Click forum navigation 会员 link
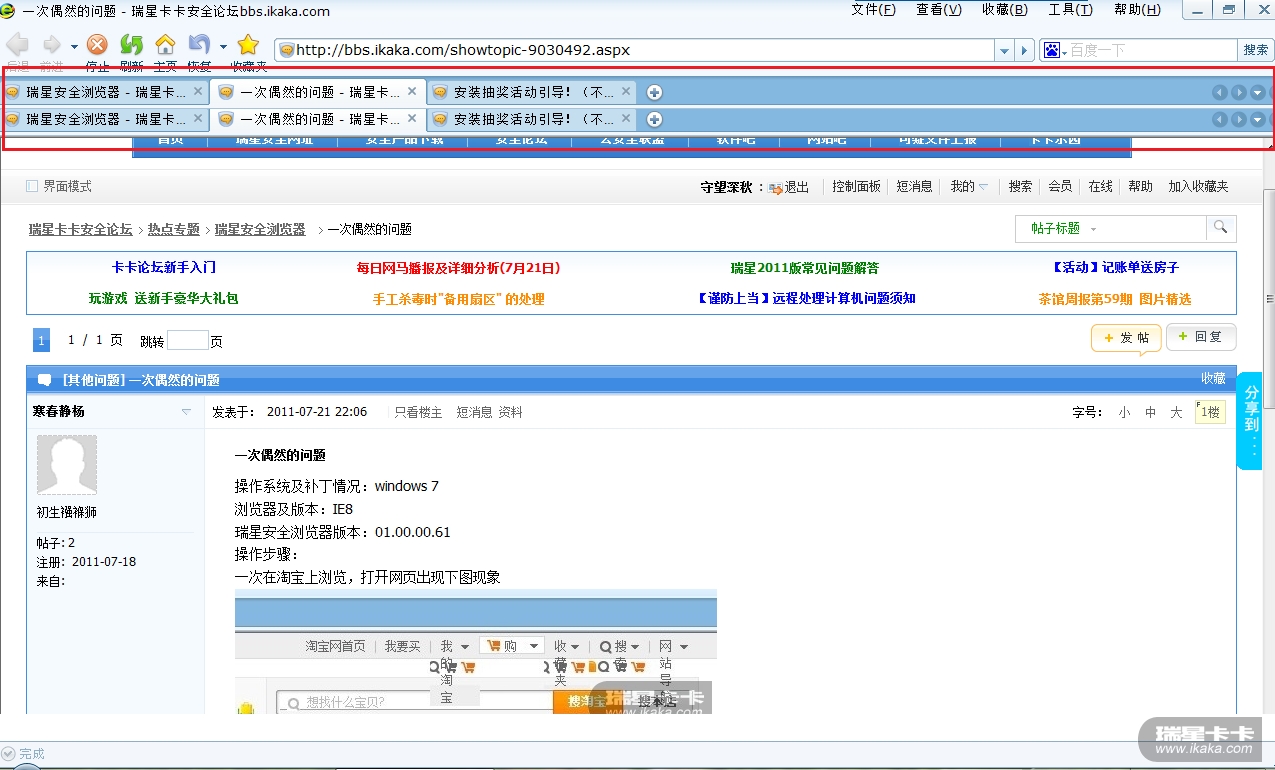This screenshot has width=1275, height=770. (1060, 187)
